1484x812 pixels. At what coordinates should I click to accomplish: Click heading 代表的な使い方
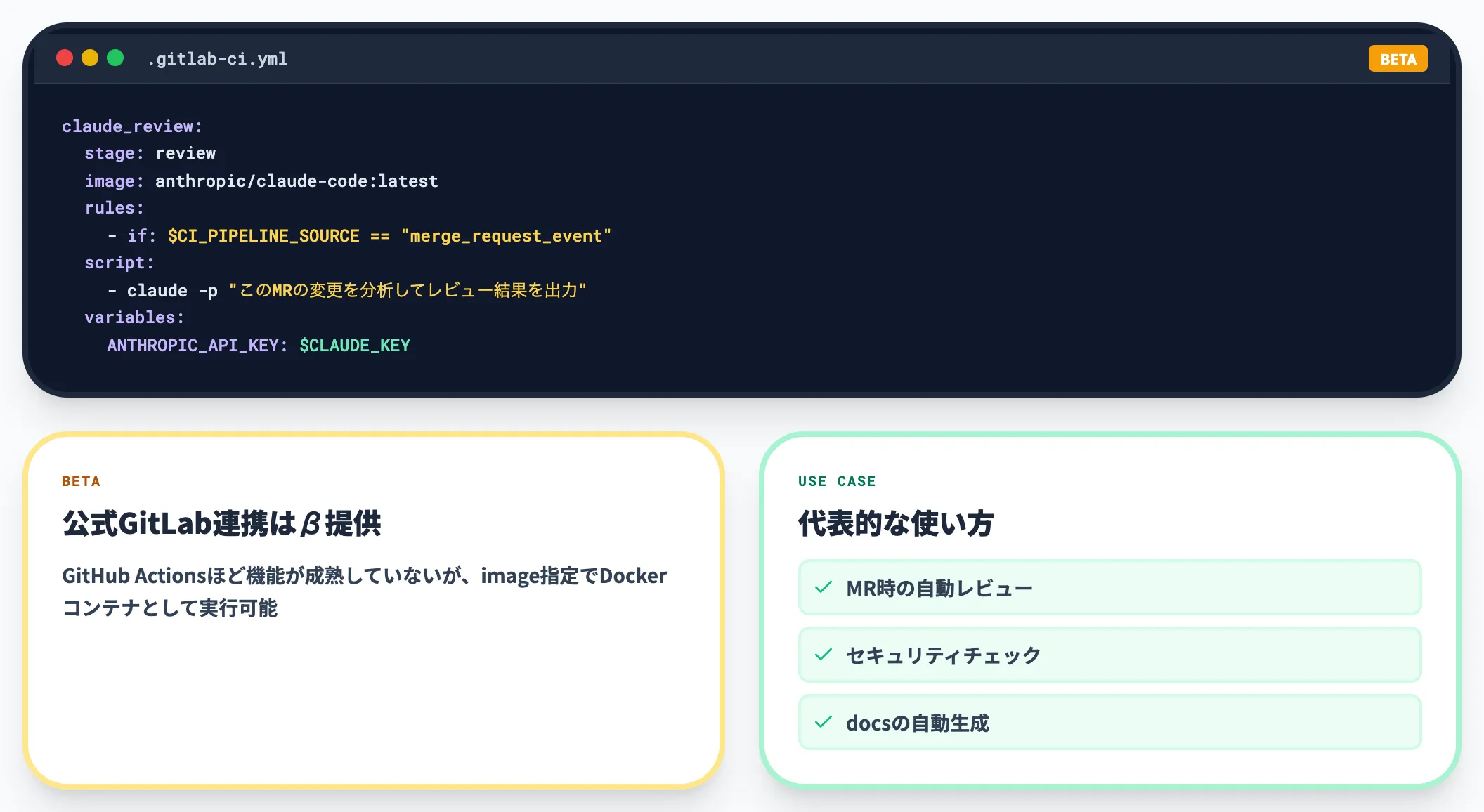pyautogui.click(x=896, y=523)
